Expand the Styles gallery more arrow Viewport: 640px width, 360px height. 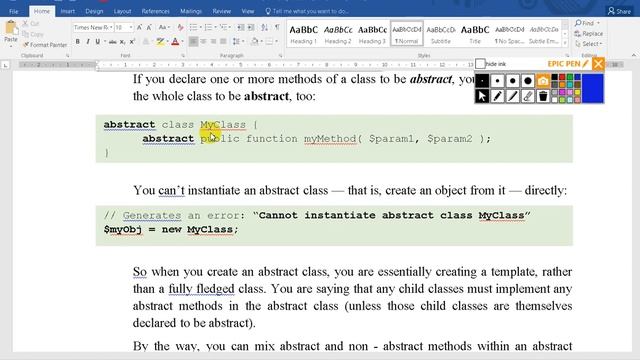point(565,42)
